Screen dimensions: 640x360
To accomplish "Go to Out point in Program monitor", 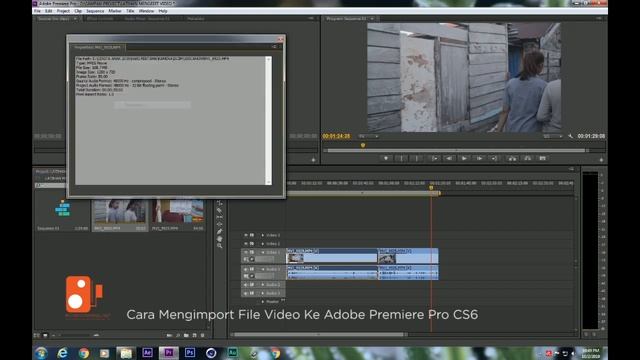I will pos(495,158).
